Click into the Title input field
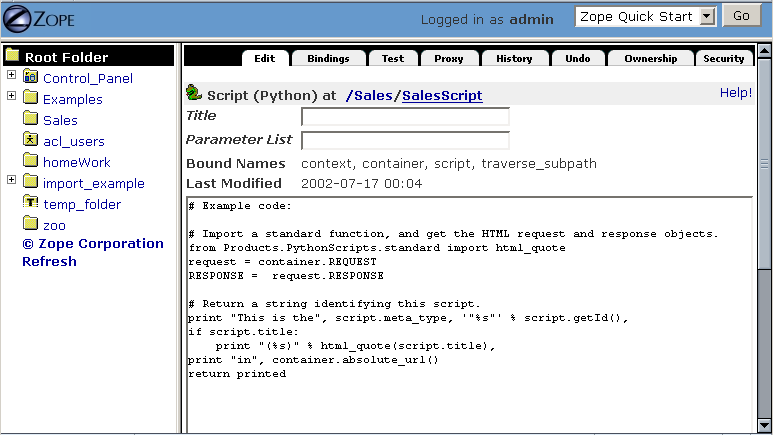This screenshot has width=773, height=435. click(405, 117)
